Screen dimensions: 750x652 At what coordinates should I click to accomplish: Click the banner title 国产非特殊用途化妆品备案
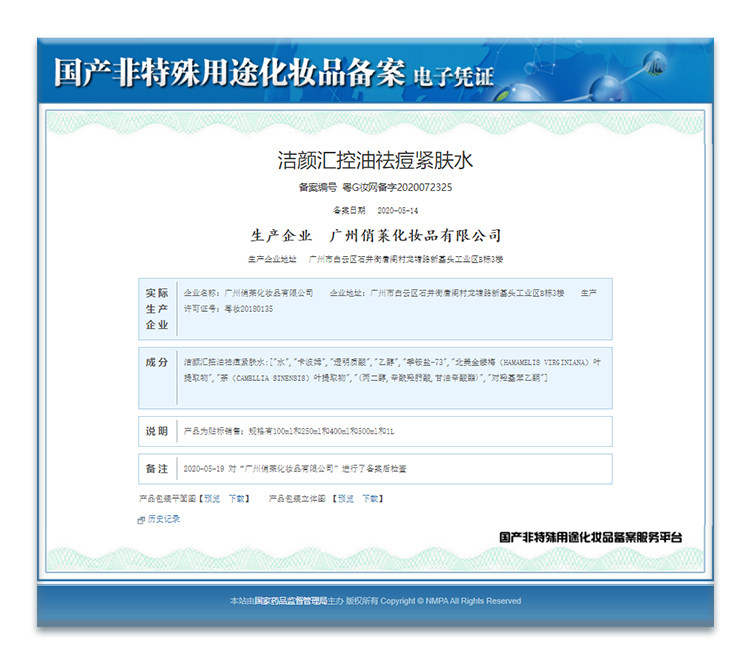click(x=230, y=72)
